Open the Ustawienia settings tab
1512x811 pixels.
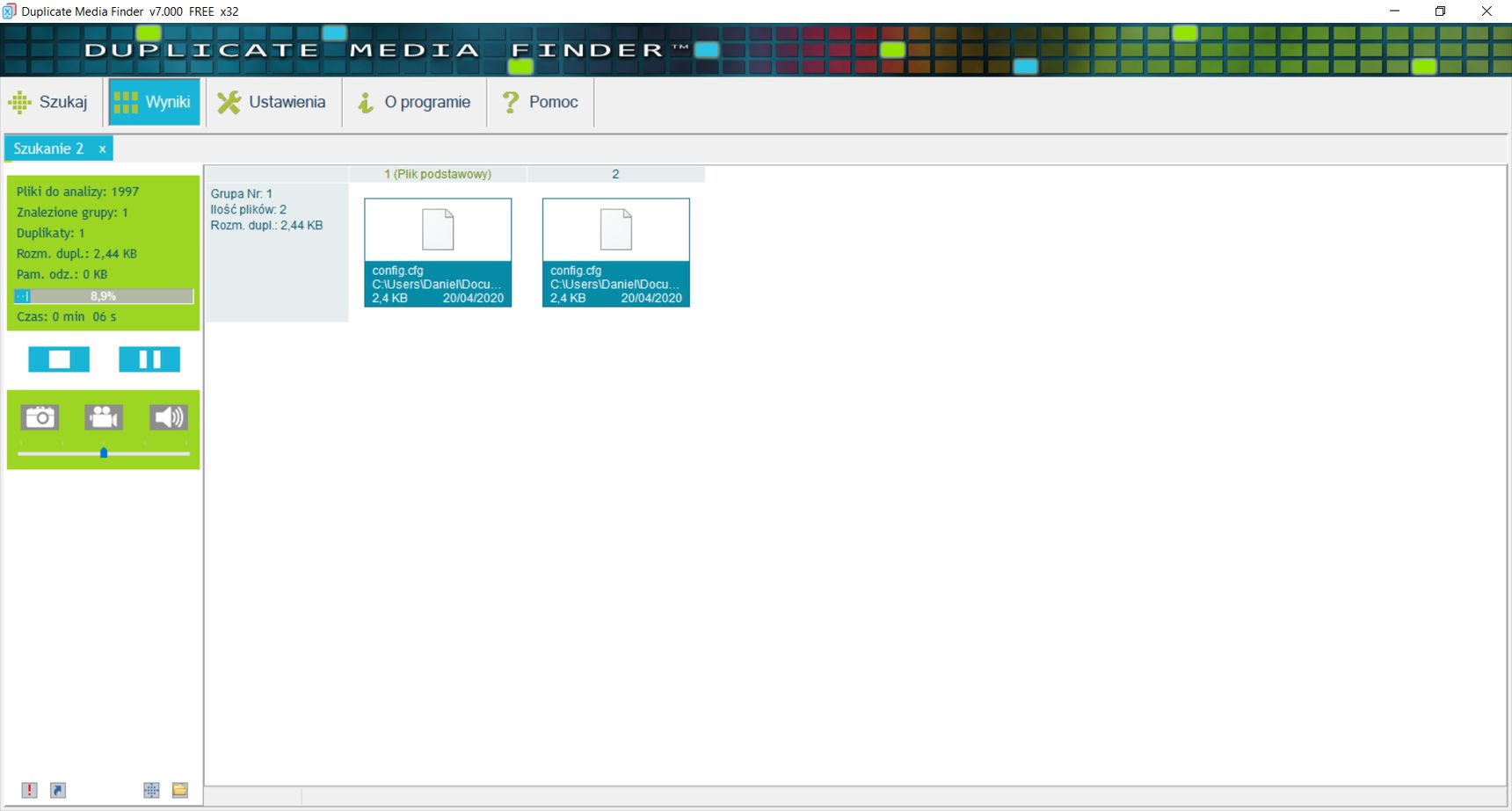tap(273, 102)
